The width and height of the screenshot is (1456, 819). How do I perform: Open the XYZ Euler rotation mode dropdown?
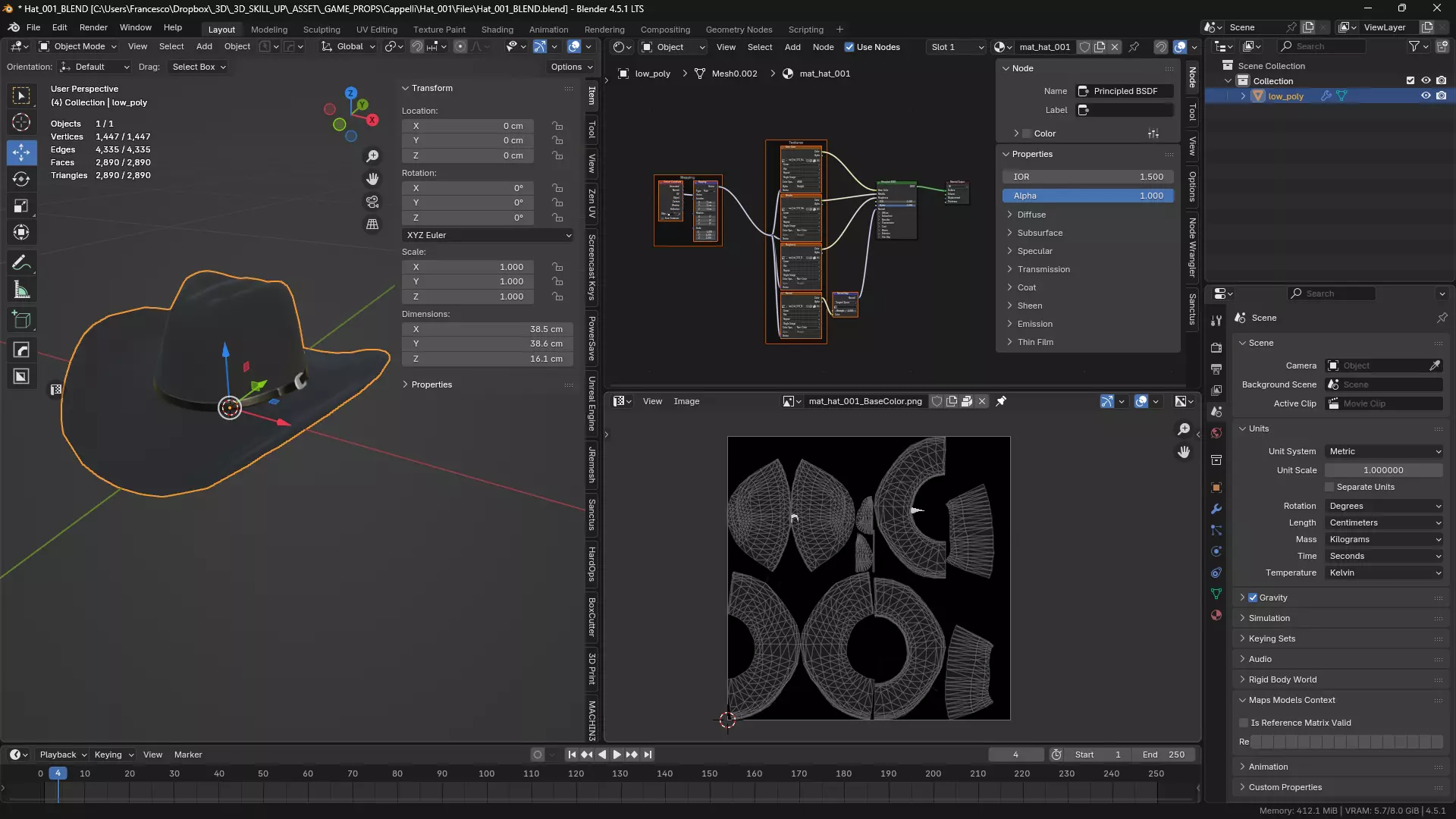[x=488, y=235]
